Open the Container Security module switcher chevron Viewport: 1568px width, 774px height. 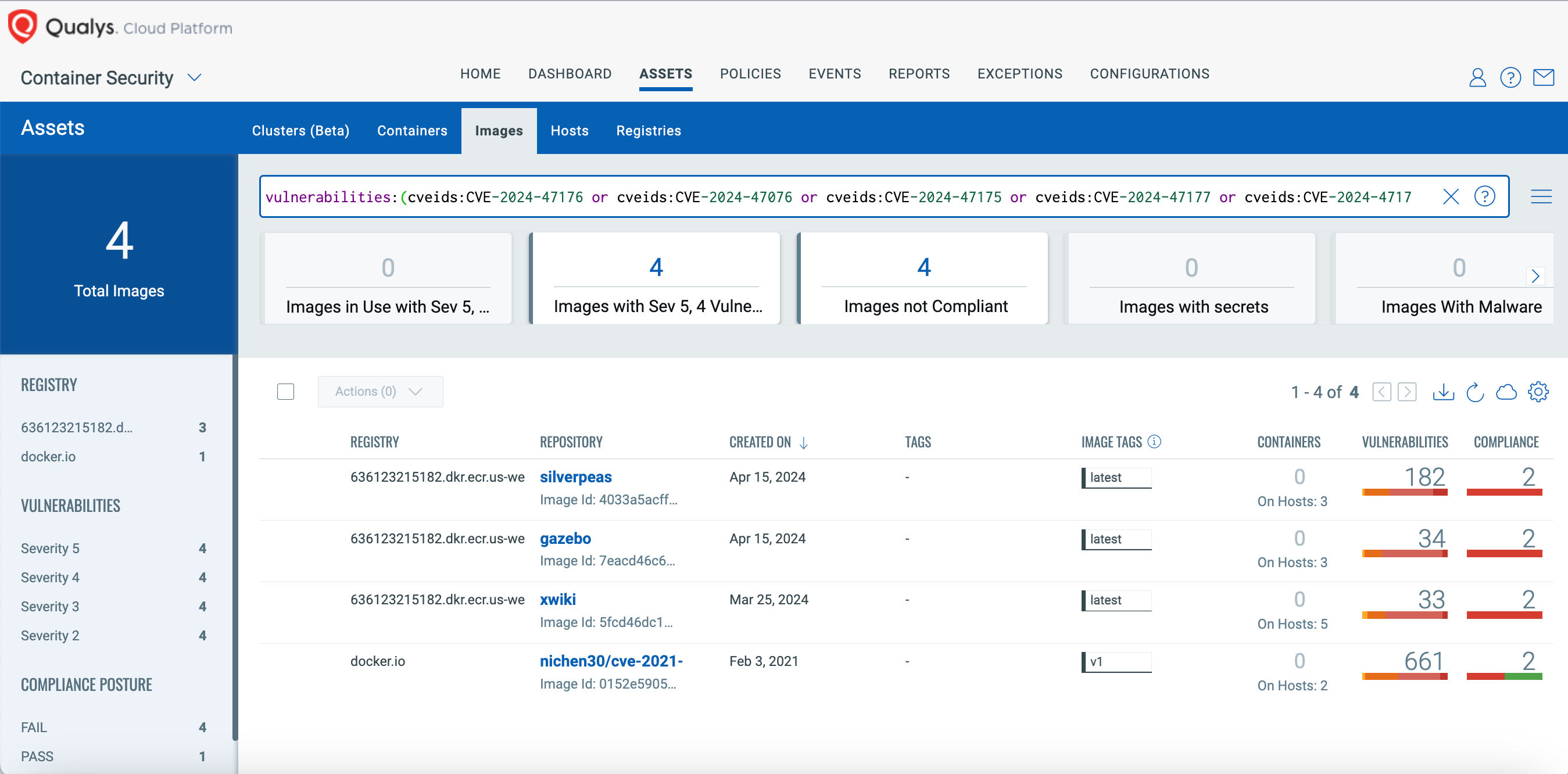pos(195,78)
